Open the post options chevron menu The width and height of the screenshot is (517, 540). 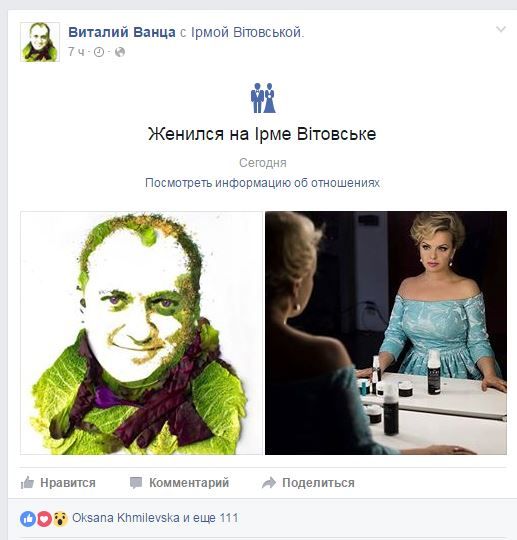(500, 29)
